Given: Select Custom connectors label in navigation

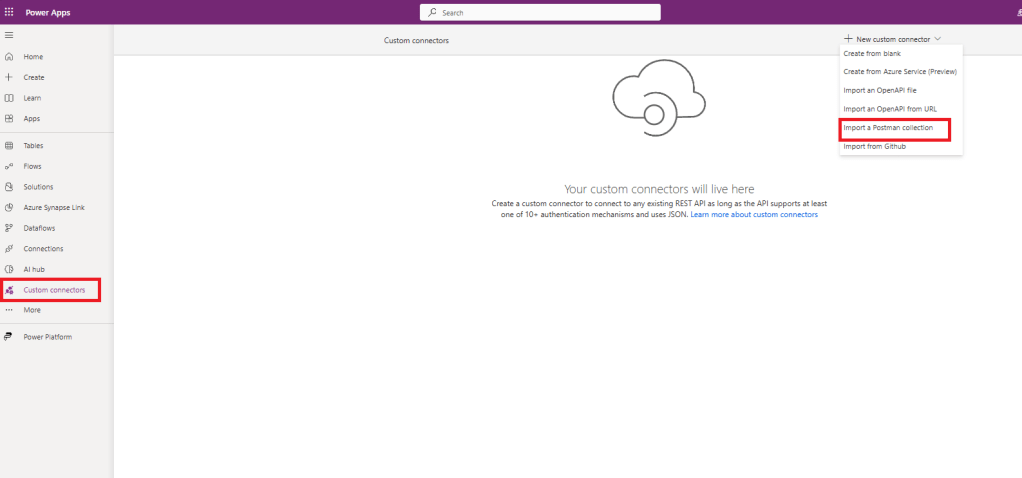Looking at the screenshot, I should (54, 290).
